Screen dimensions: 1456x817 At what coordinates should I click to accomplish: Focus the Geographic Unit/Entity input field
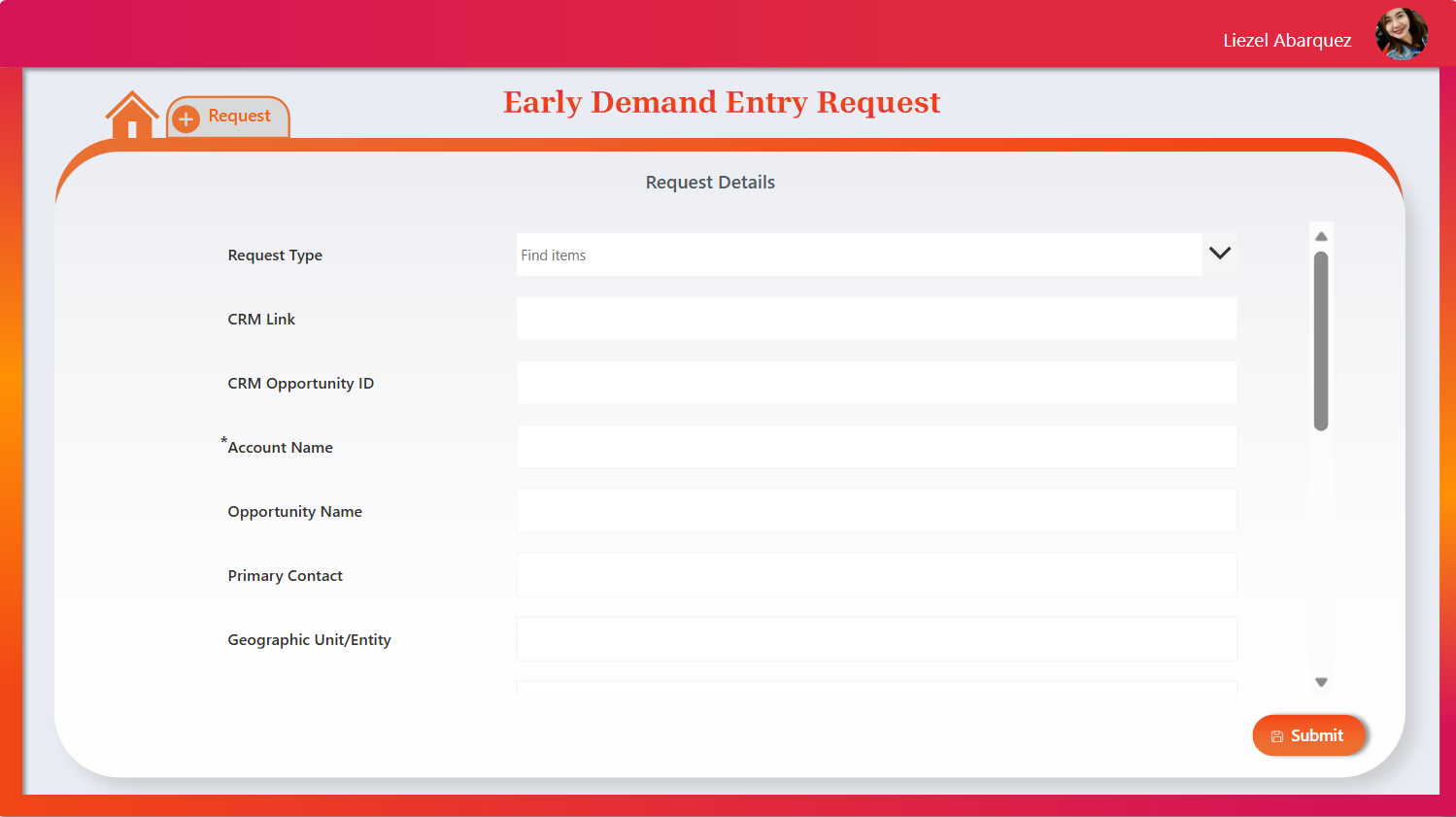coord(876,639)
